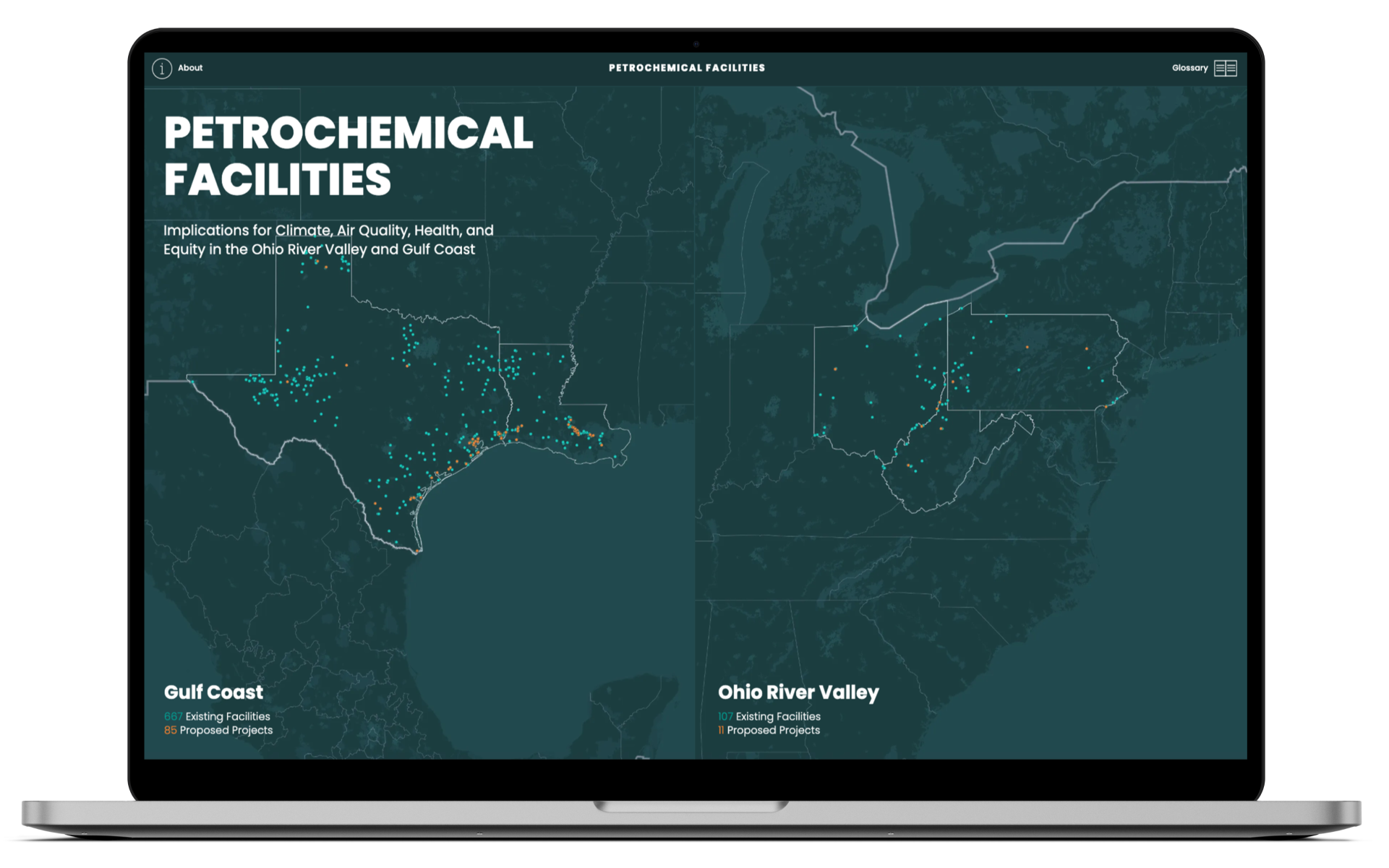The height and width of the screenshot is (868, 1389).
Task: Click the lone orange dot in western Ohio
Action: [x=835, y=369]
